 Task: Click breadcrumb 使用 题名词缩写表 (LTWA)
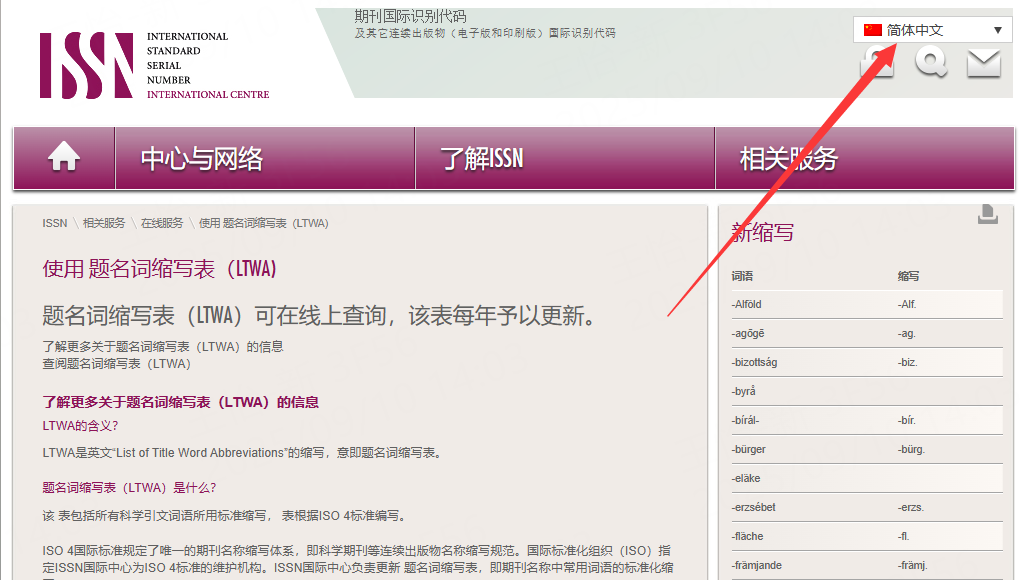click(264, 223)
